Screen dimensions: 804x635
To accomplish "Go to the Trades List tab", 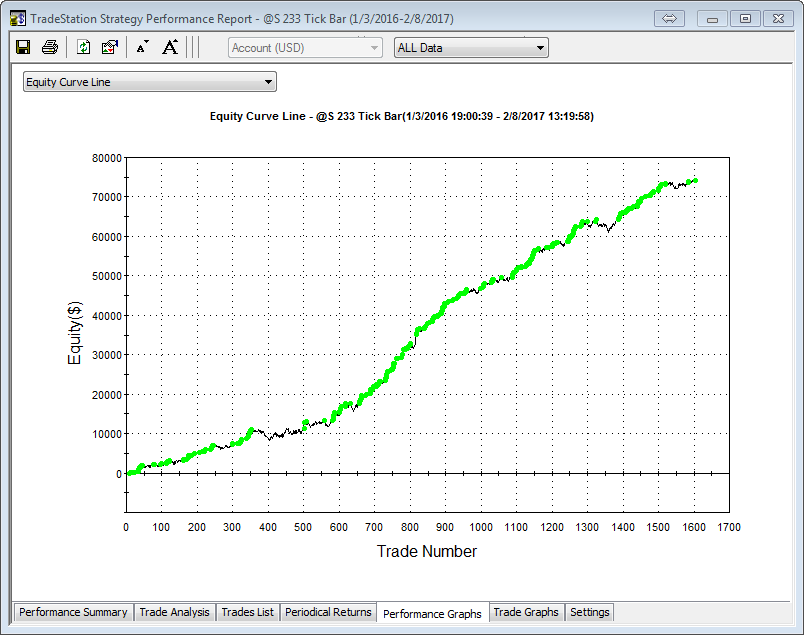I will click(x=247, y=612).
